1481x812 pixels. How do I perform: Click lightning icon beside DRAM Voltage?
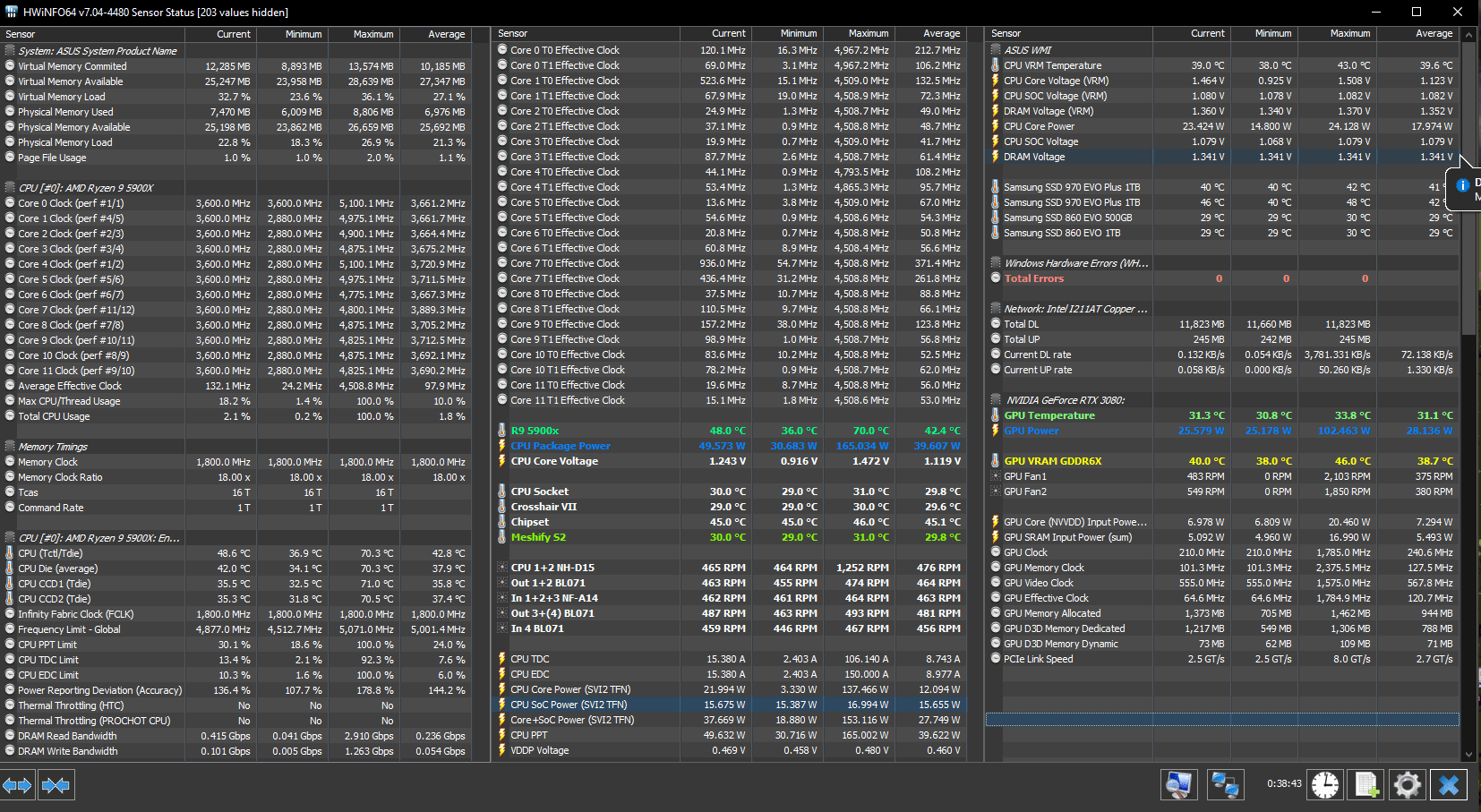(x=996, y=157)
